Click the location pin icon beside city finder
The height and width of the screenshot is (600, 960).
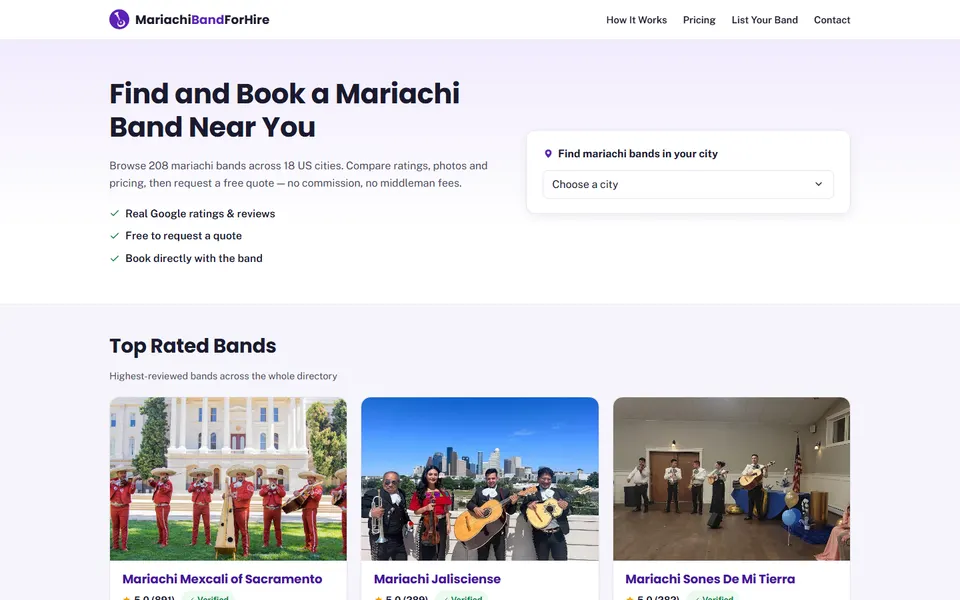pyautogui.click(x=548, y=154)
